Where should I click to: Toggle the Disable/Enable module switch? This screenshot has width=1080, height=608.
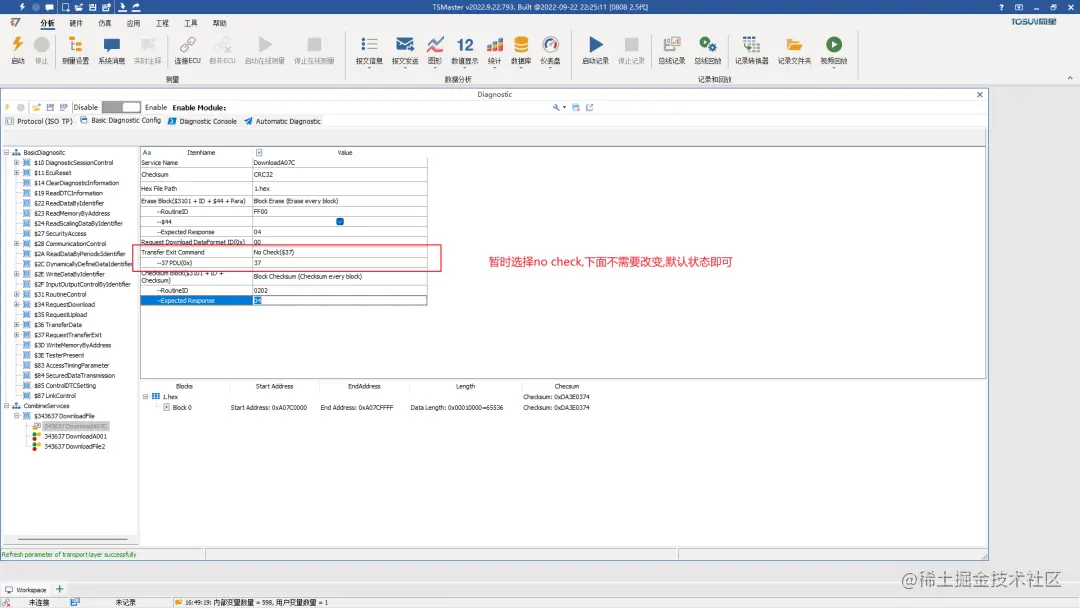[121, 107]
